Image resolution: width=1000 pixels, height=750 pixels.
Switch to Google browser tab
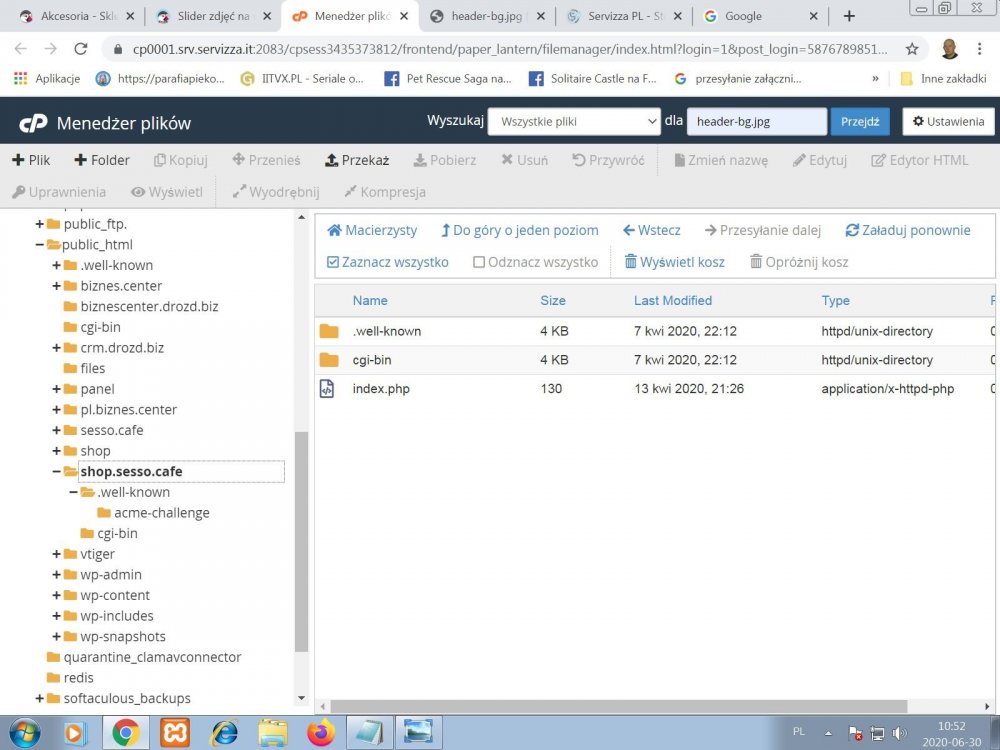[x=760, y=16]
